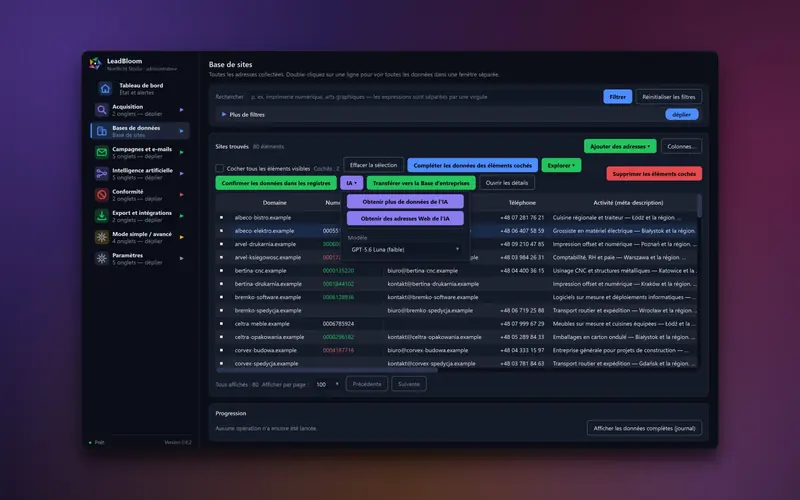800x500 pixels.
Task: Toggle checkbox for arvel-drukarnia.example row
Action: (x=221, y=244)
